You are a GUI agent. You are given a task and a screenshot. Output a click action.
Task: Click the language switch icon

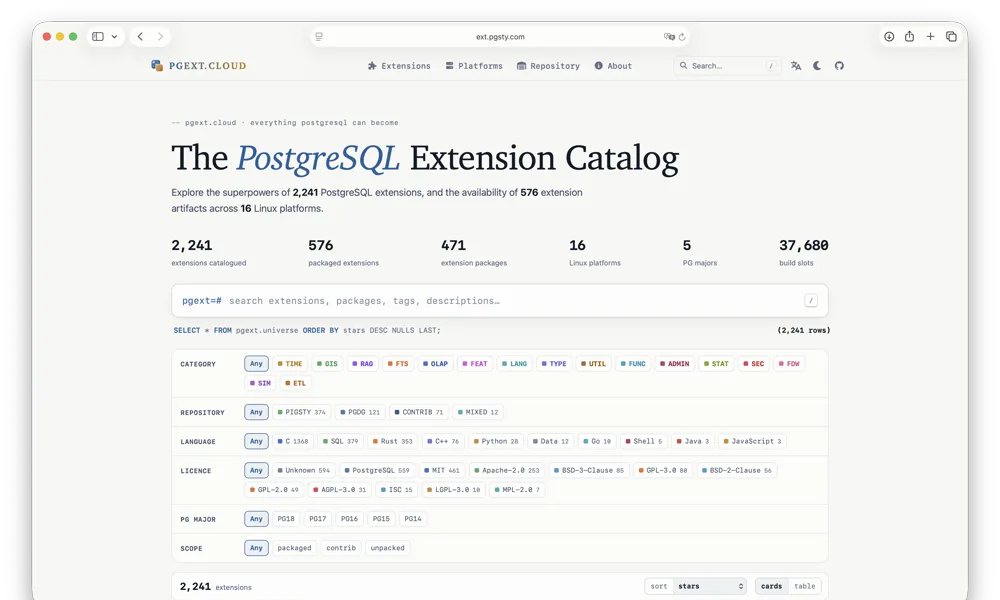[x=796, y=66]
